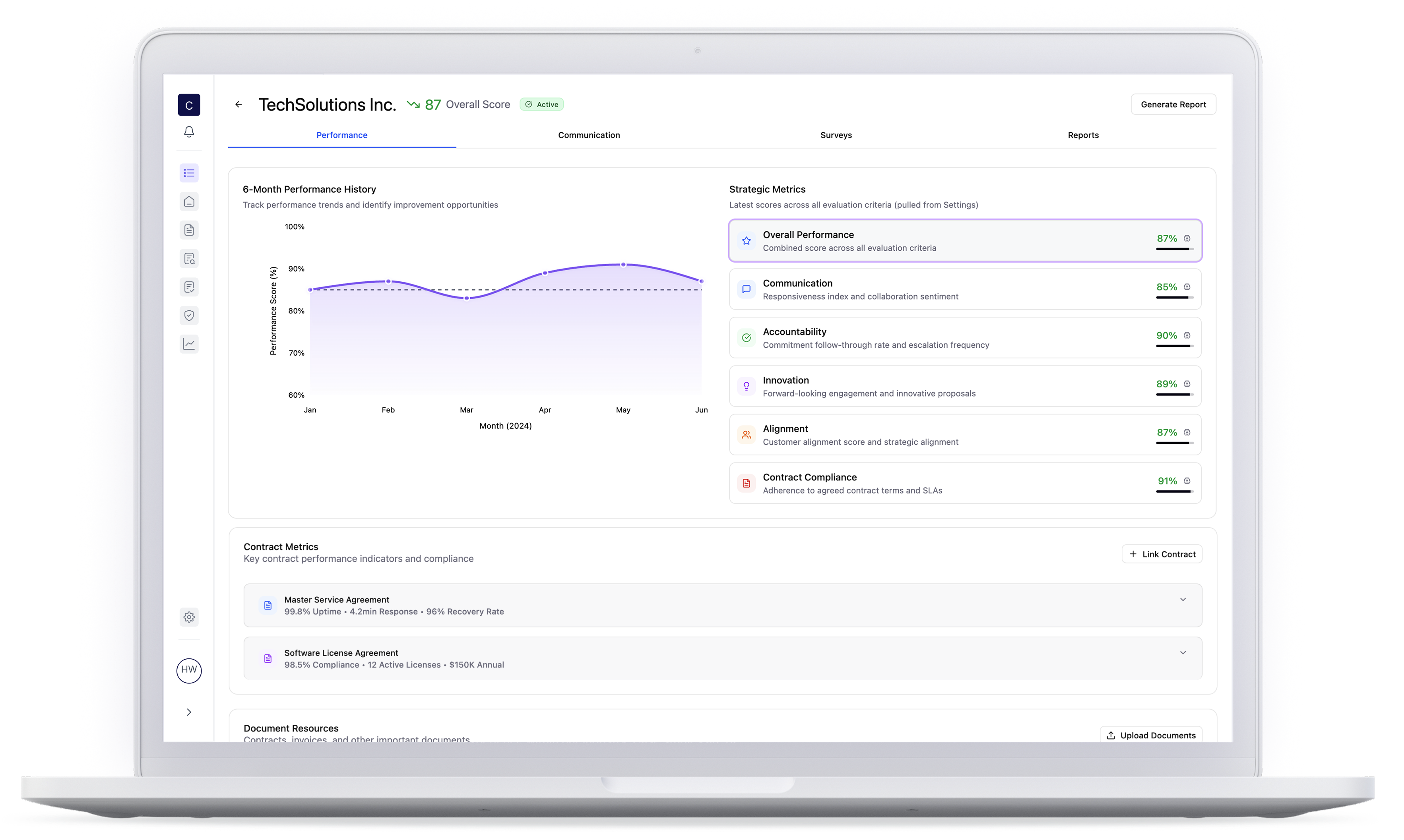Expand the sidebar with bottom chevron
This screenshot has width=1404, height=840.
tap(189, 712)
